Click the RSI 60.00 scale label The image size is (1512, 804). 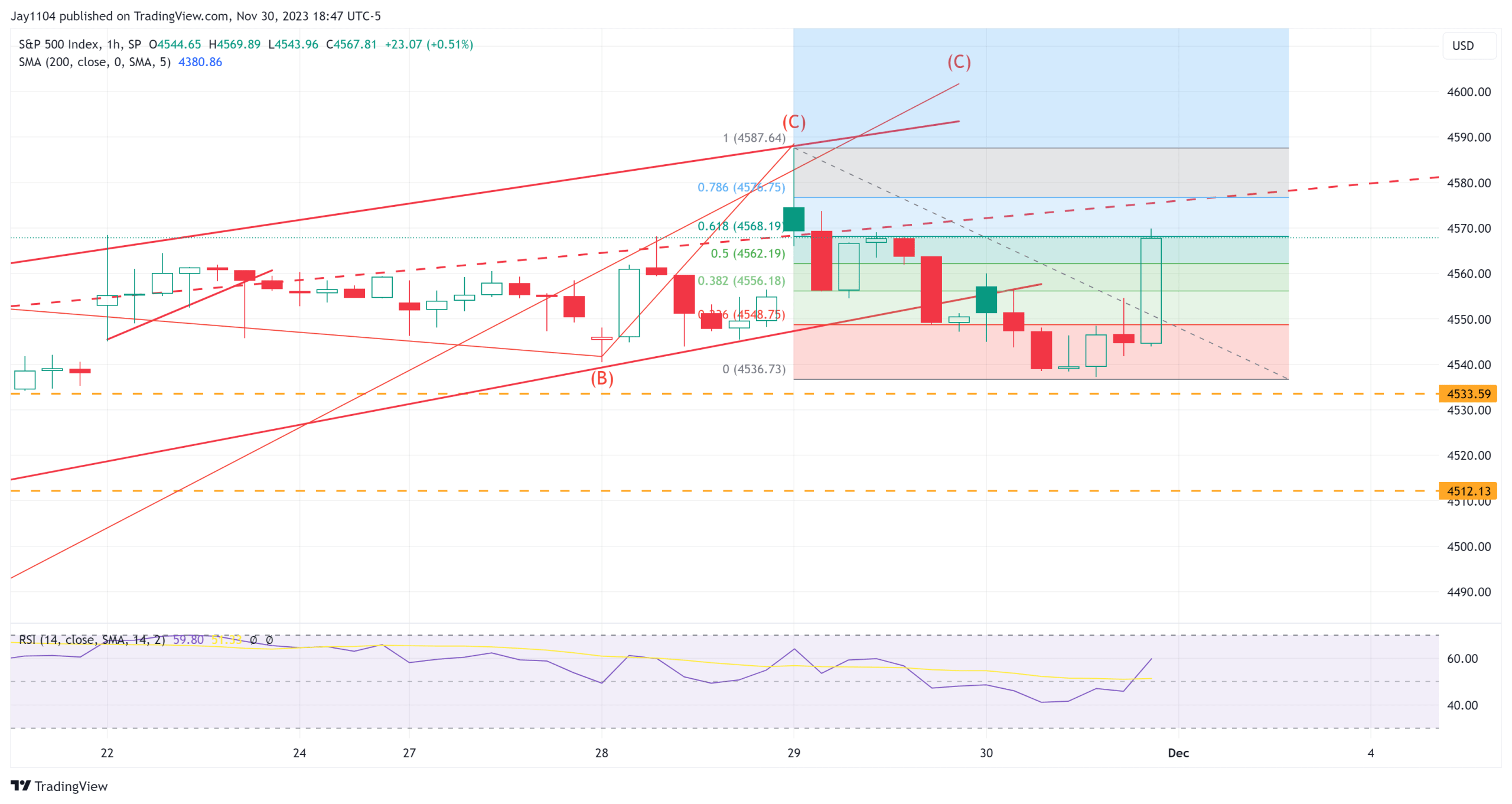point(1462,659)
